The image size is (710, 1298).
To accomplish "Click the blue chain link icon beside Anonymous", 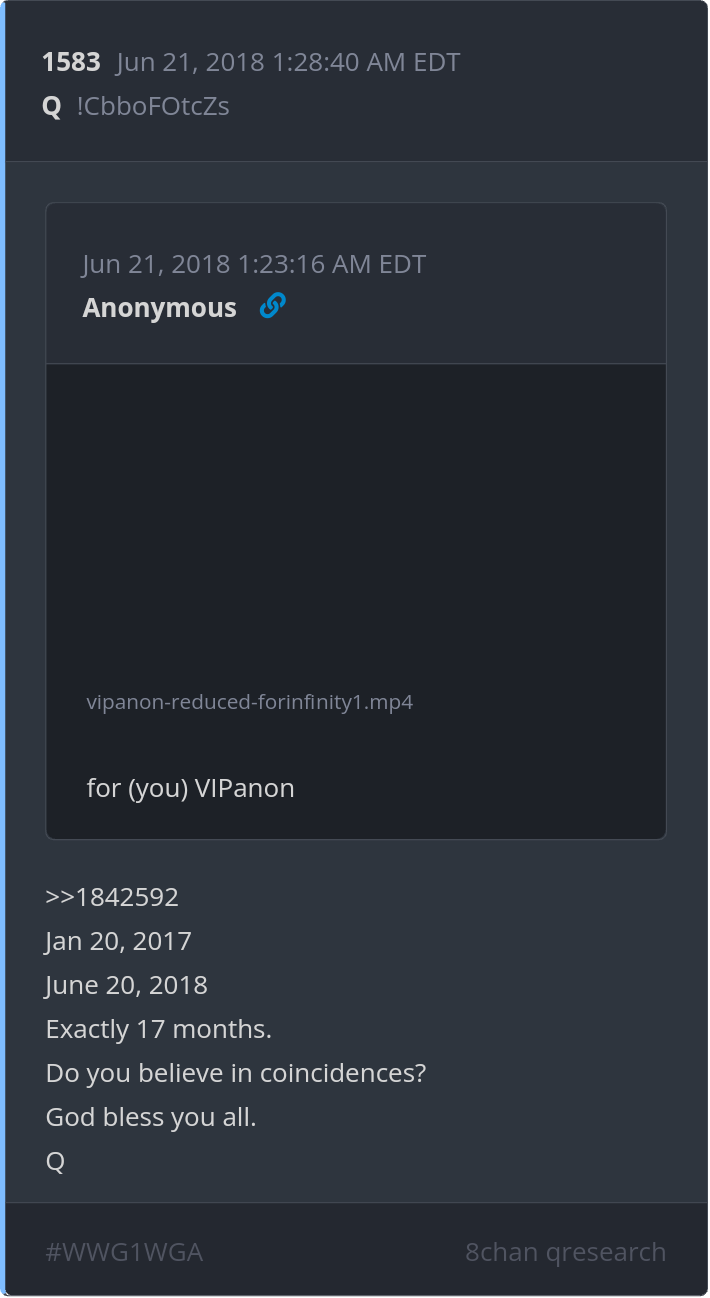I will [x=272, y=306].
